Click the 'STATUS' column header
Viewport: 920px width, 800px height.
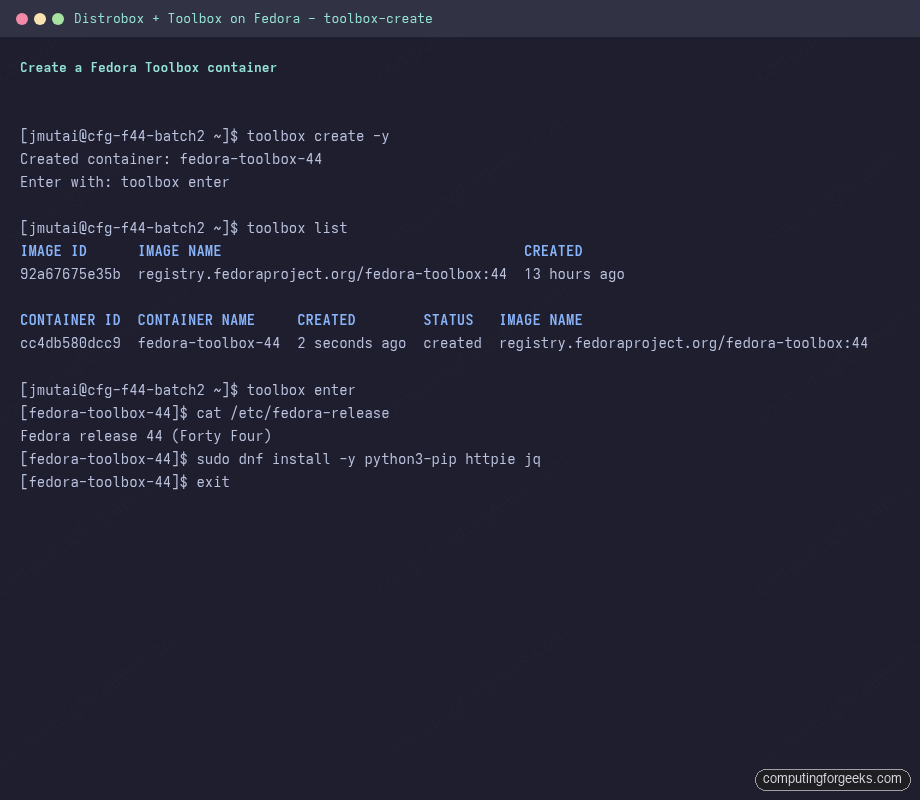(448, 320)
